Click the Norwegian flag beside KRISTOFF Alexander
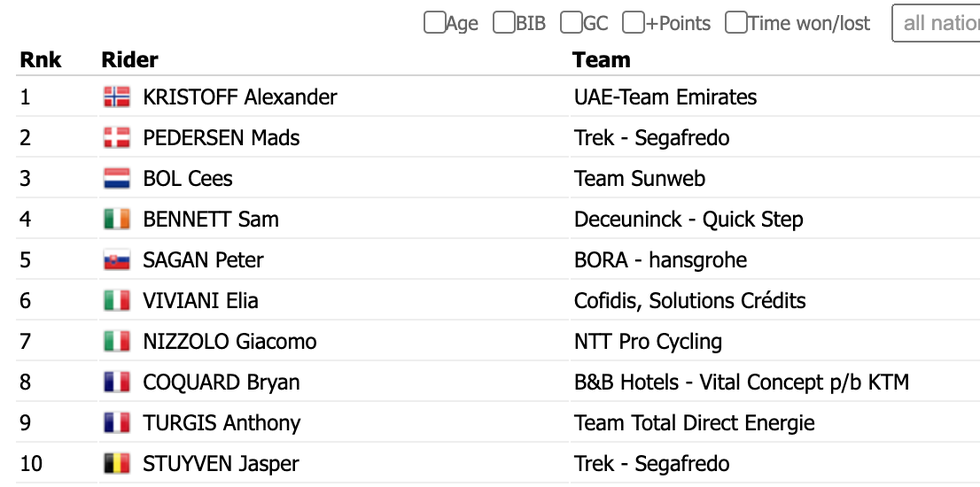Screen dimensions: 980x487 point(117,97)
